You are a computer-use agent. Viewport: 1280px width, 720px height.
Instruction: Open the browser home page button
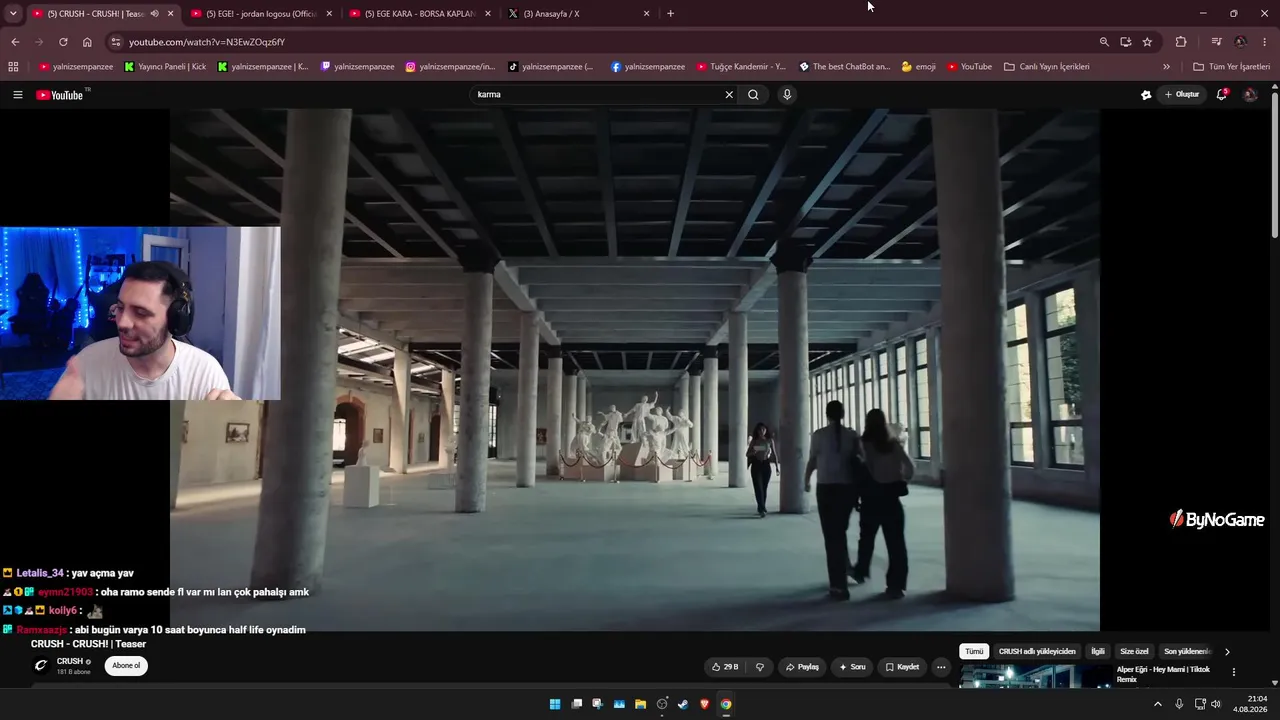coord(87,42)
